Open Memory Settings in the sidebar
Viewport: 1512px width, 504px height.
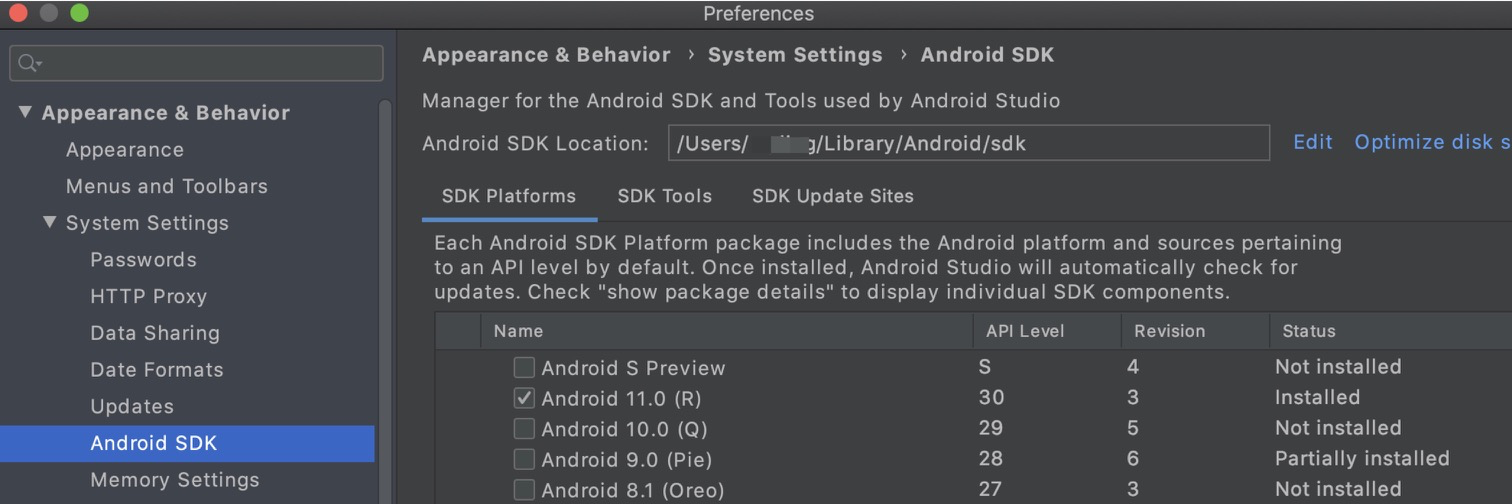(174, 480)
